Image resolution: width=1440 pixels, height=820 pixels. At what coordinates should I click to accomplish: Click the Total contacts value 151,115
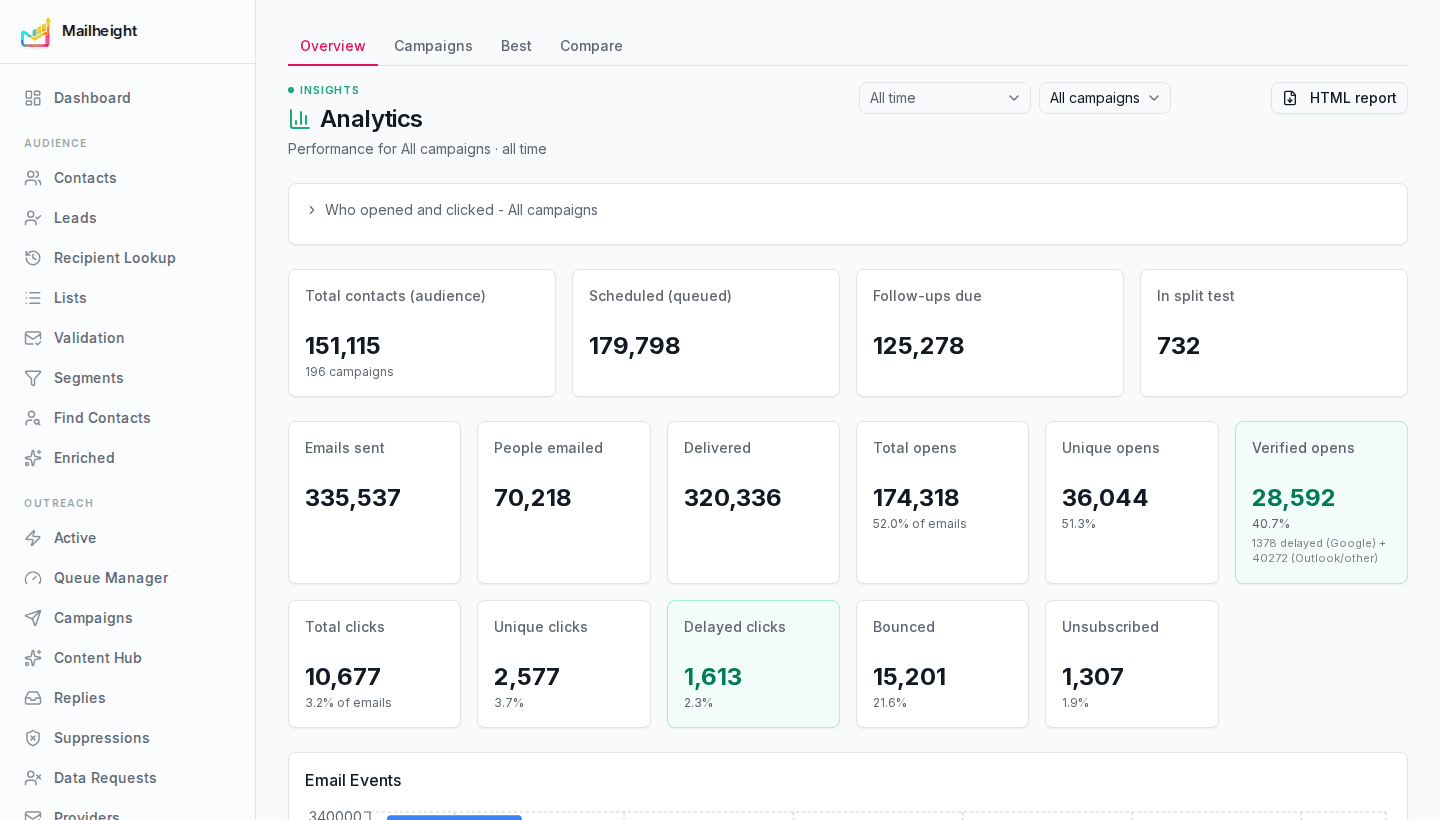343,346
